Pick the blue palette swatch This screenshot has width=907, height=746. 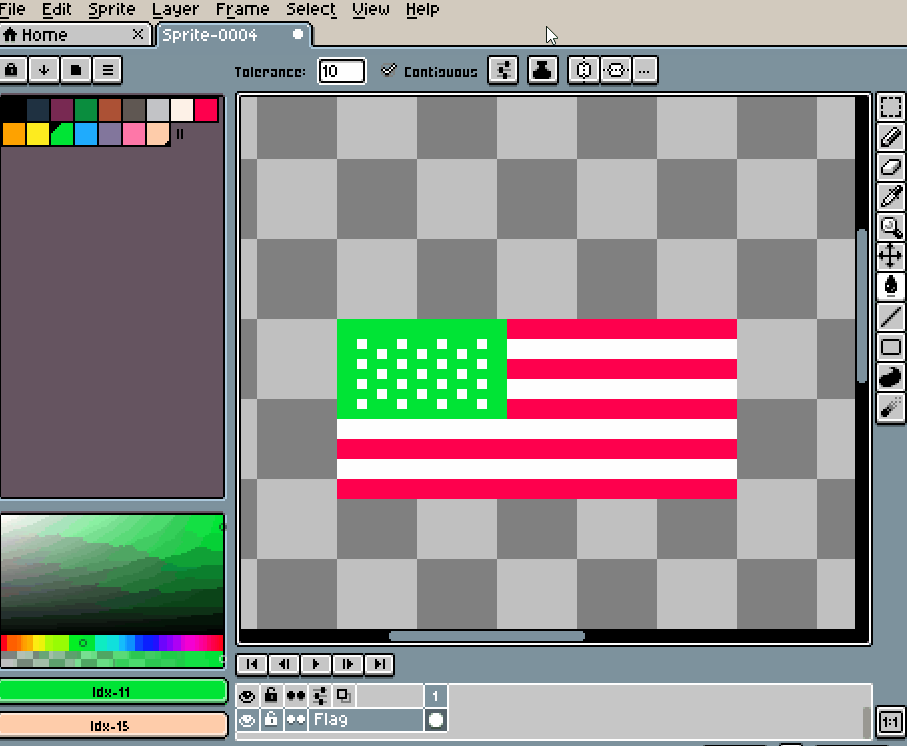pos(86,134)
